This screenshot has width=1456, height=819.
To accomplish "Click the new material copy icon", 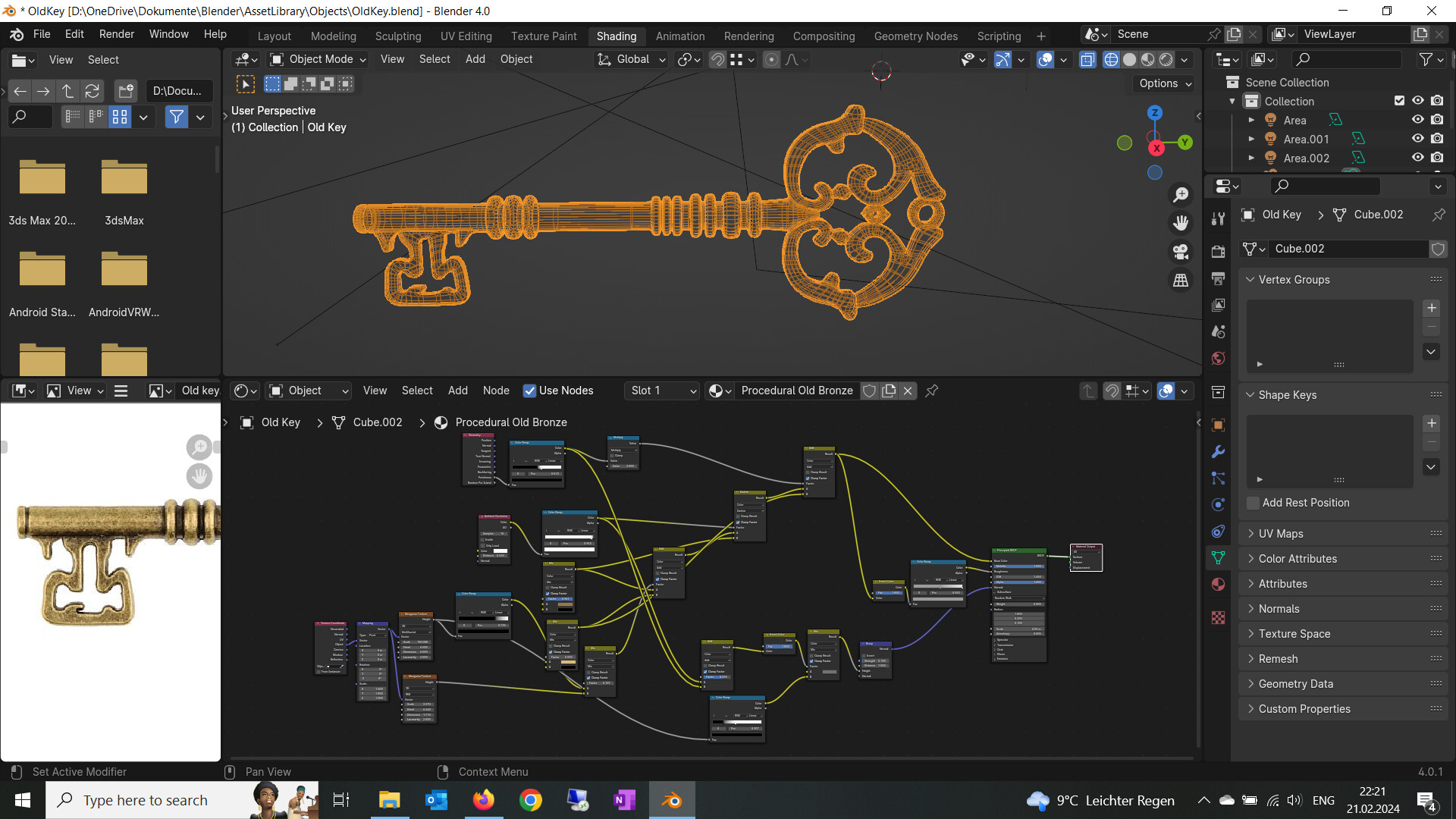I will (x=889, y=391).
